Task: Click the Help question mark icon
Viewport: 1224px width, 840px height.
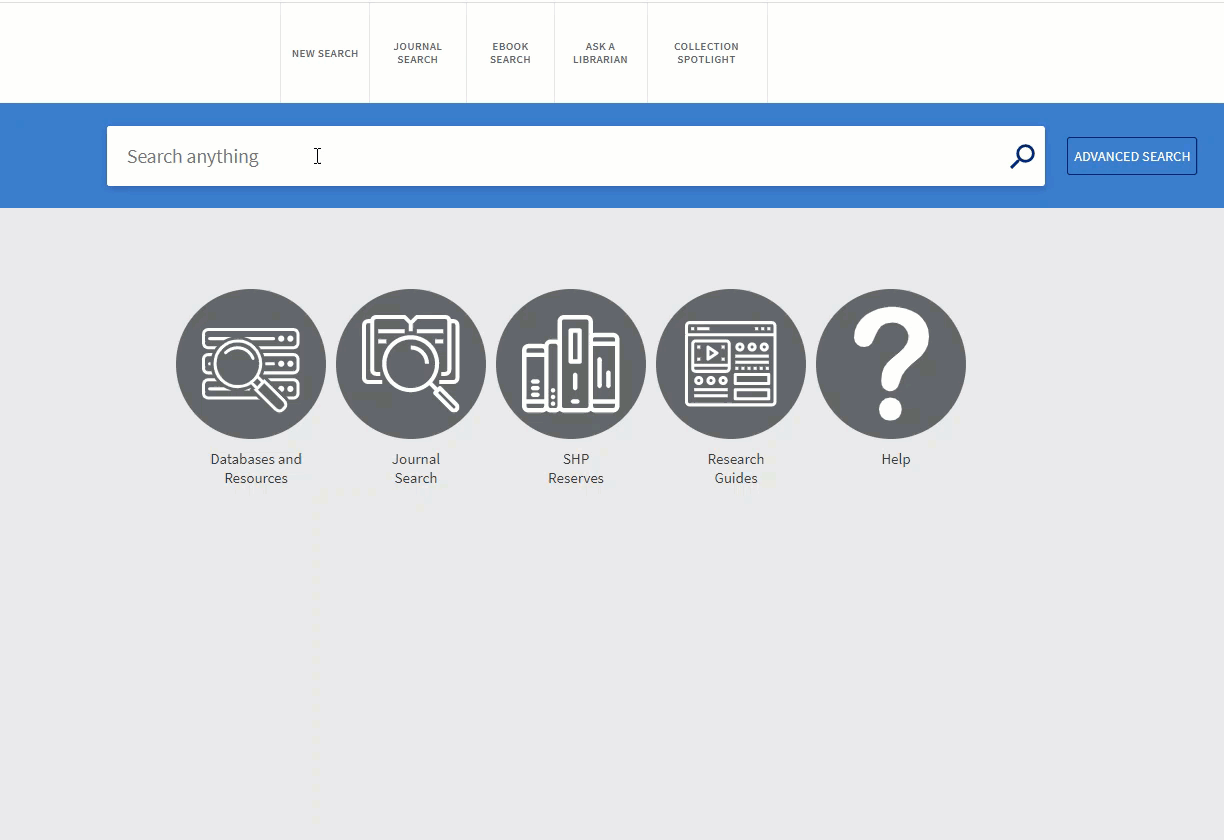Action: 891,364
